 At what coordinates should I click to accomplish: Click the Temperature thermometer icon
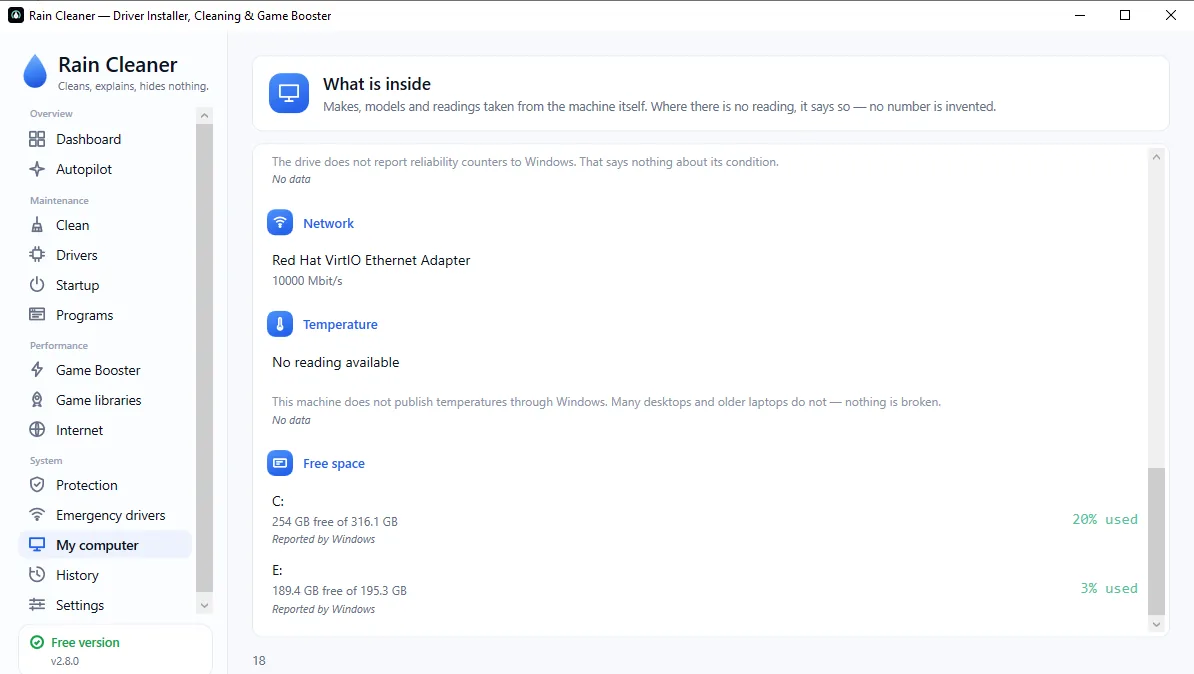tap(280, 324)
